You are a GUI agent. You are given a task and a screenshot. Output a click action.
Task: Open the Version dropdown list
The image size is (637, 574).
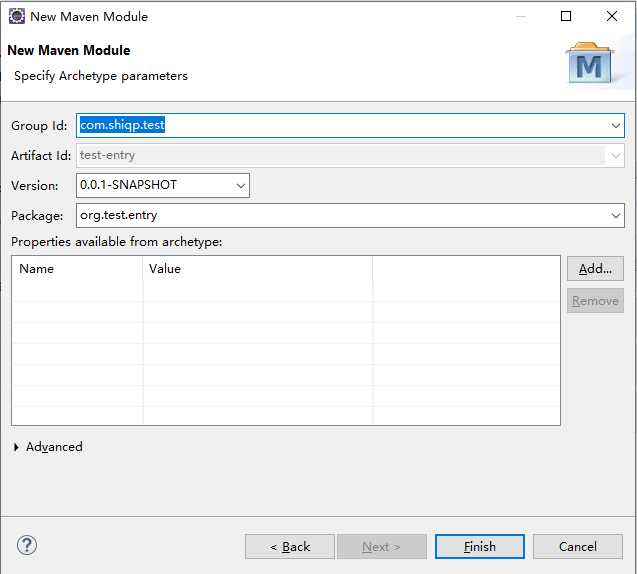coord(240,185)
